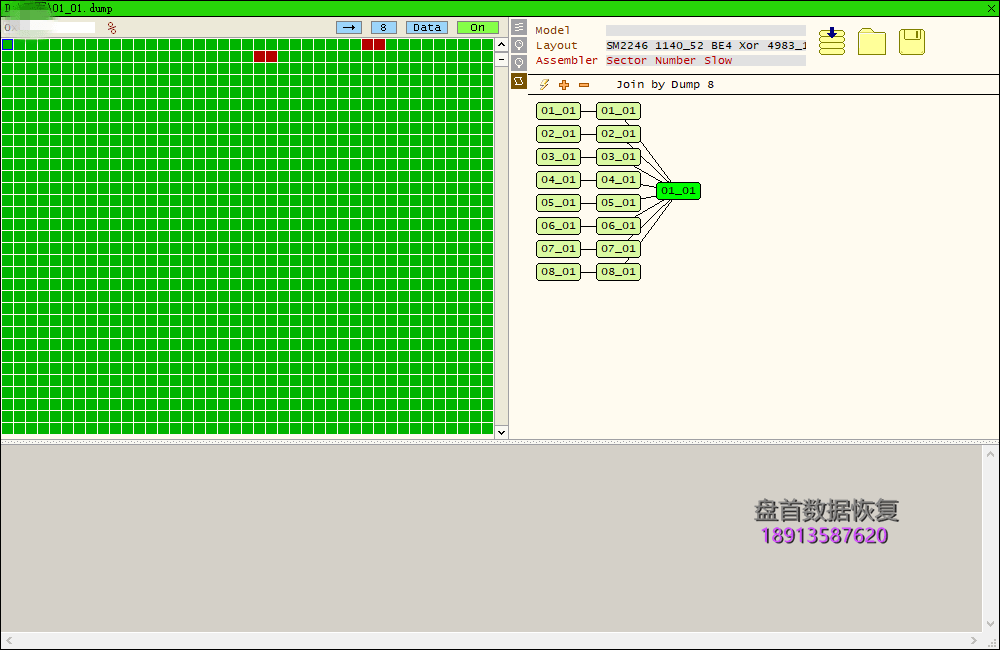Viewport: 1000px width, 650px height.
Task: Select middle-column node 02_01
Action: [619, 134]
